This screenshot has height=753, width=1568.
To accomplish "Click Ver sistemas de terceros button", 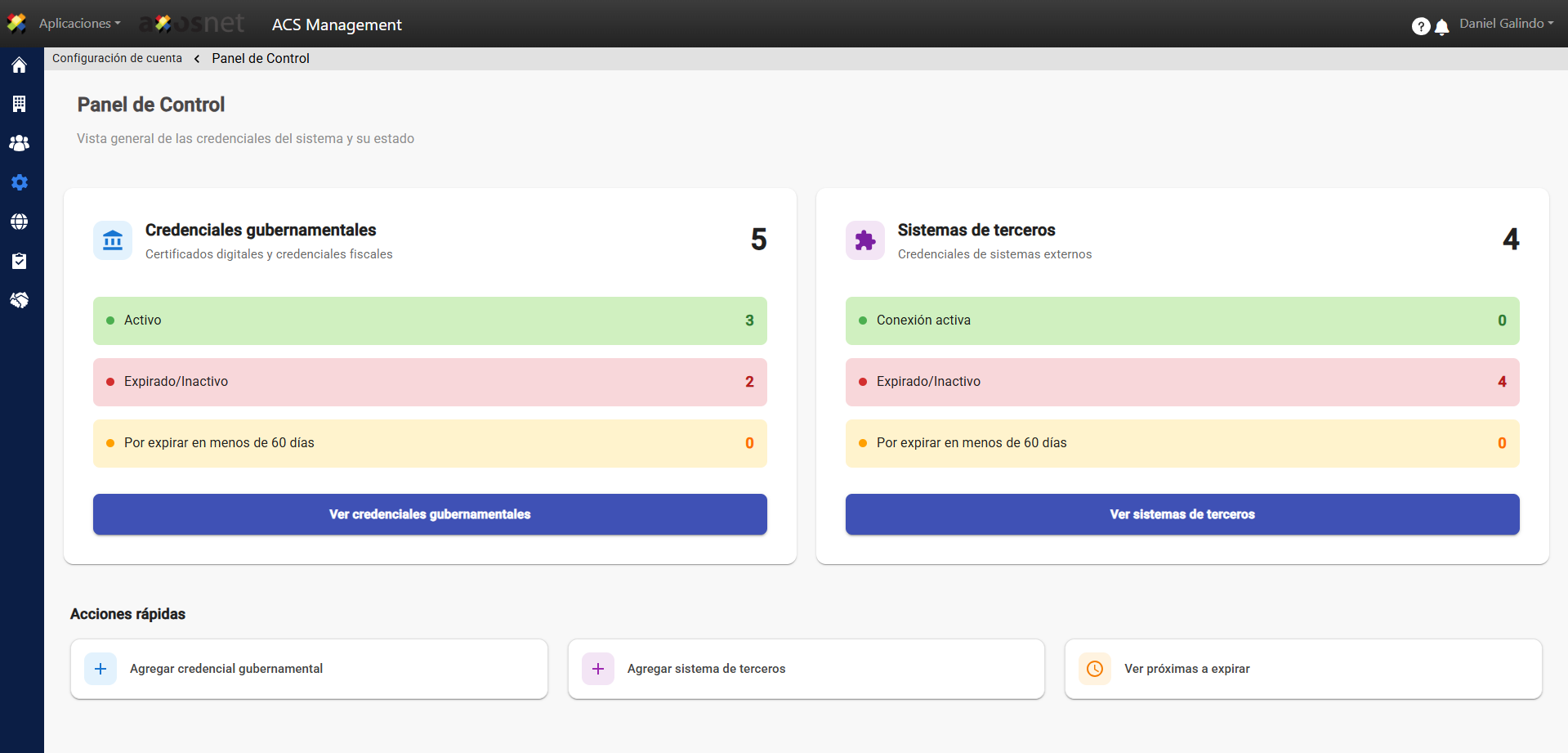I will pyautogui.click(x=1182, y=514).
